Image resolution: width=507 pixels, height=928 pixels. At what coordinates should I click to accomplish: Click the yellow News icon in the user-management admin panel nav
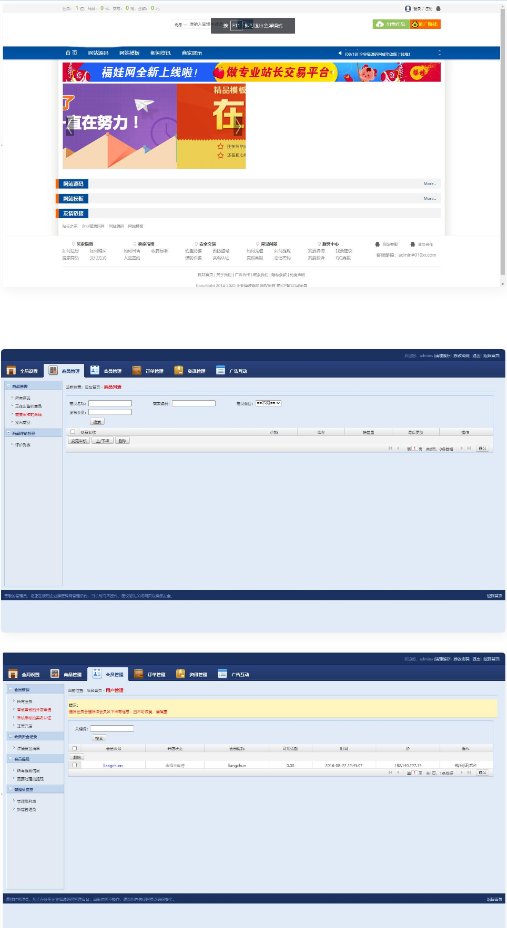[x=180, y=674]
